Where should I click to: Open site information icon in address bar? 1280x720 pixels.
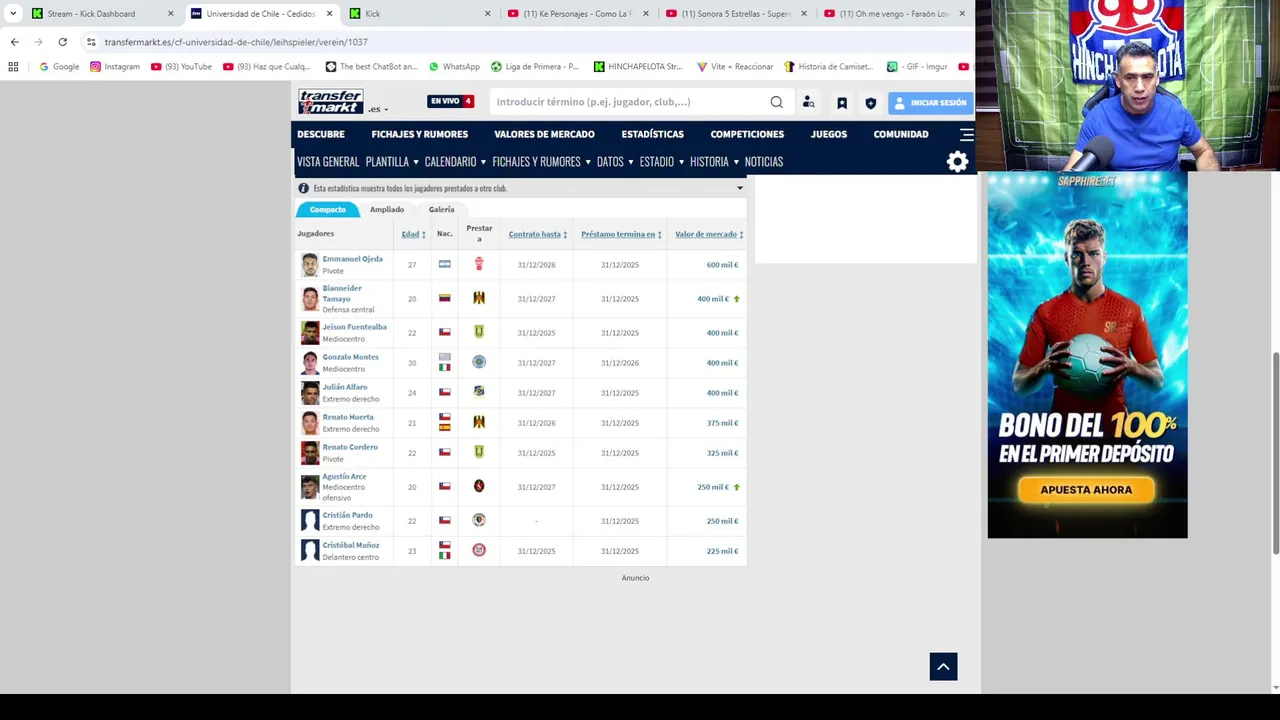coord(91,42)
